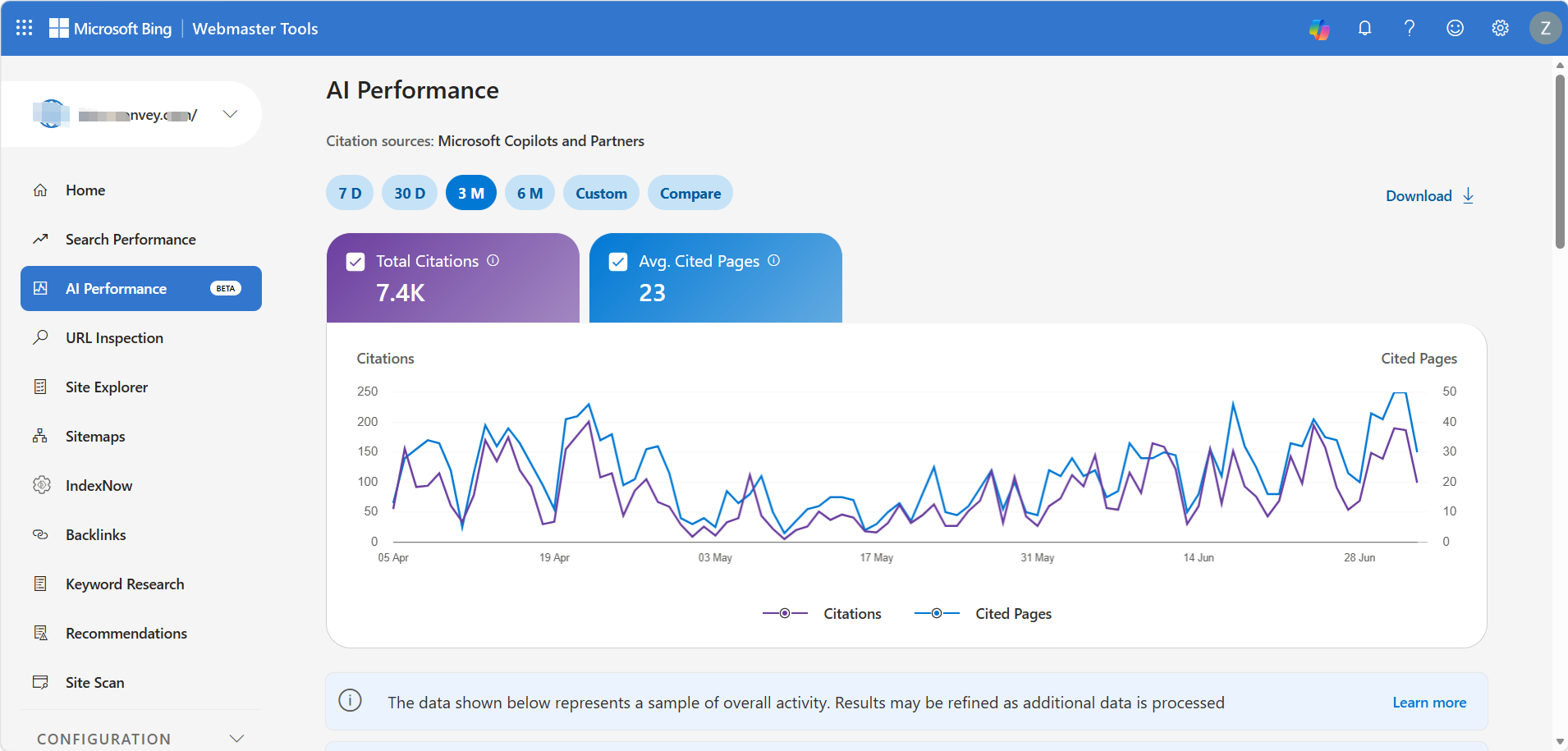Click the Site Scan icon
This screenshot has width=1568, height=751.
[x=40, y=682]
